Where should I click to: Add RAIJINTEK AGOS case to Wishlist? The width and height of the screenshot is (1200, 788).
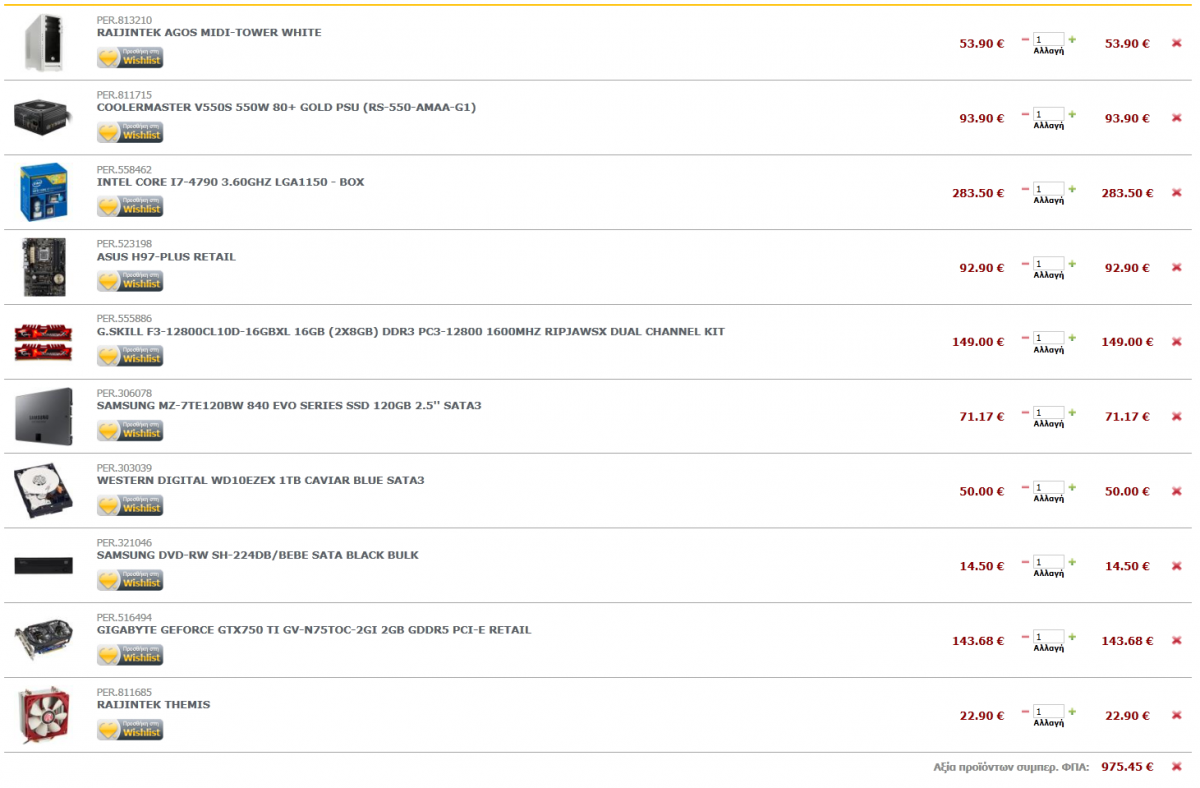[x=130, y=58]
